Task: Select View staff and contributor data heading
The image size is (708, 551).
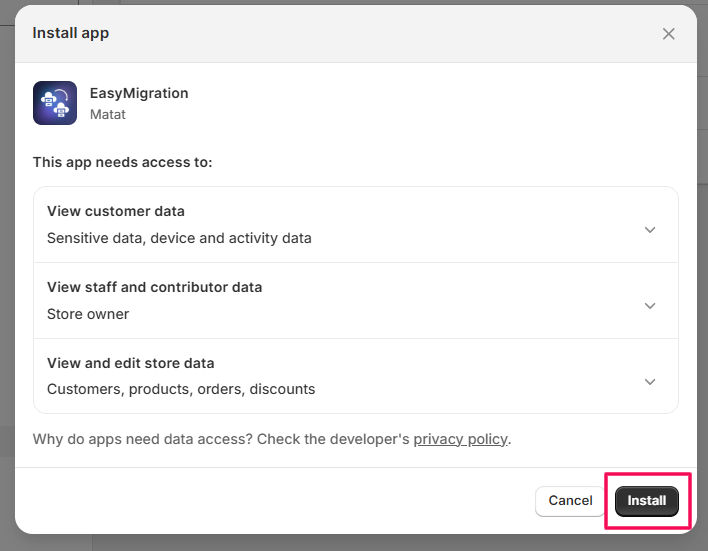Action: click(x=154, y=287)
